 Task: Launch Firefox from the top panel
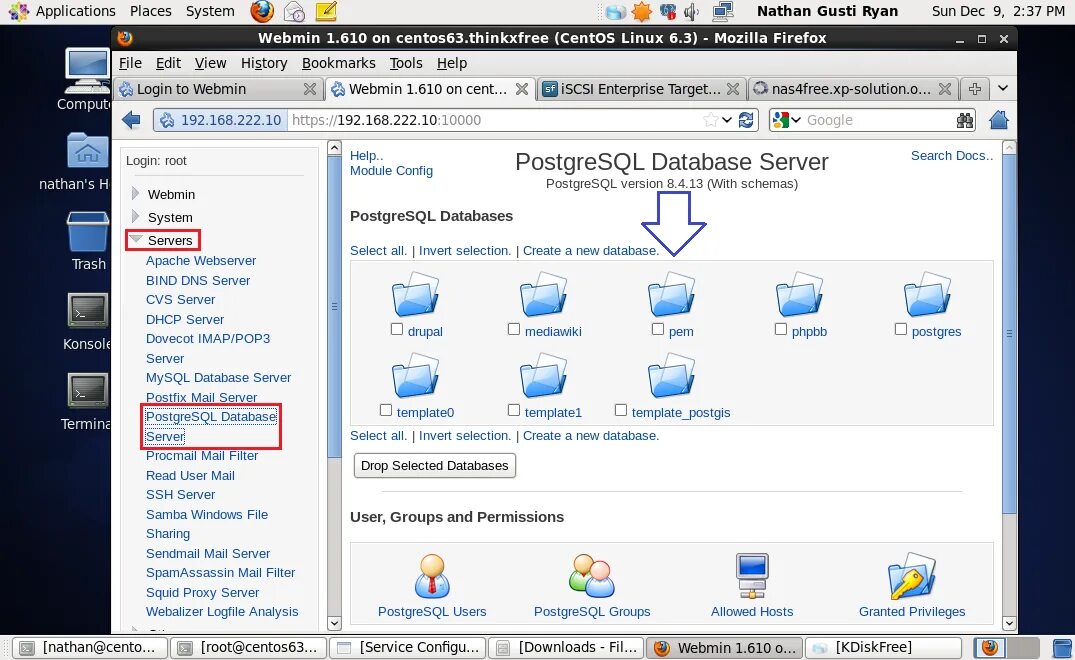pos(262,12)
